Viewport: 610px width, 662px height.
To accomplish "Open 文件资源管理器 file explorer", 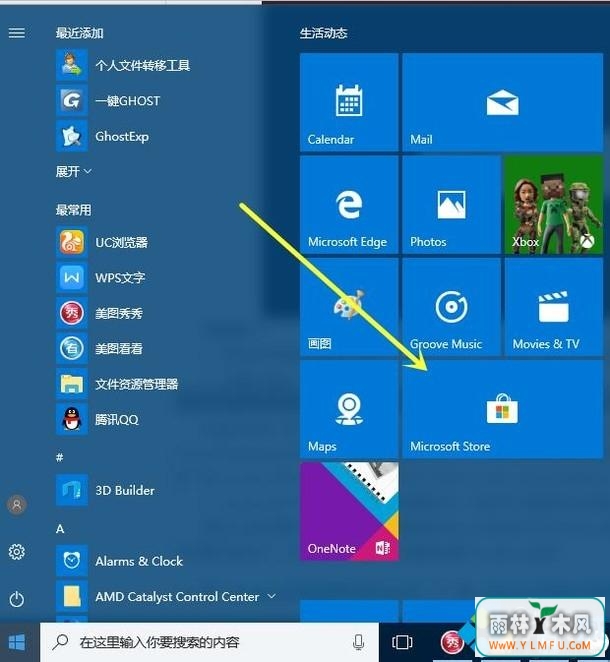I will tap(117, 384).
